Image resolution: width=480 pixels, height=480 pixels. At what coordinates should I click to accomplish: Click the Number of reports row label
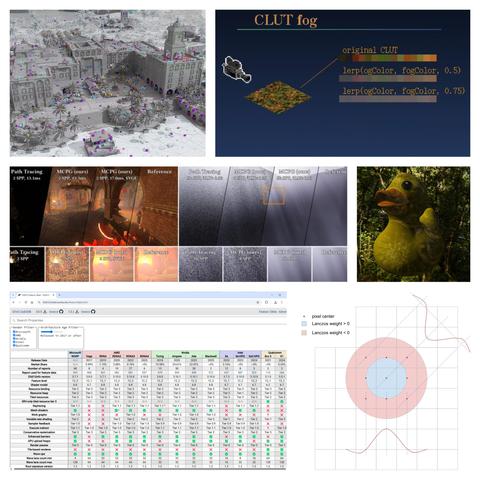pyautogui.click(x=39, y=368)
